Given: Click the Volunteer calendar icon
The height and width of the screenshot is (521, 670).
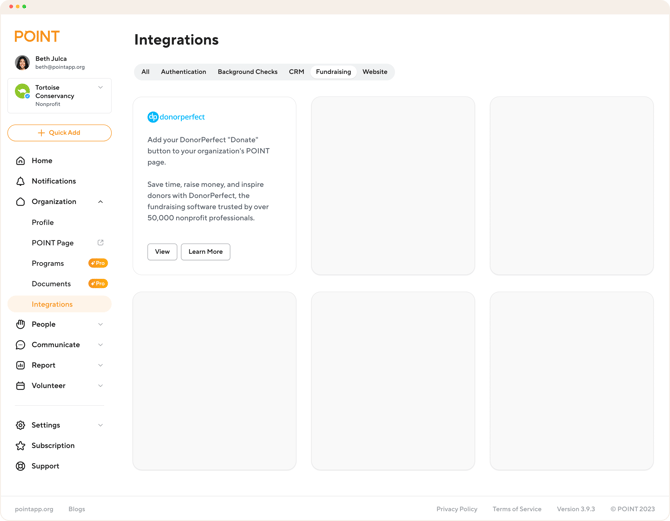Looking at the screenshot, I should [20, 386].
